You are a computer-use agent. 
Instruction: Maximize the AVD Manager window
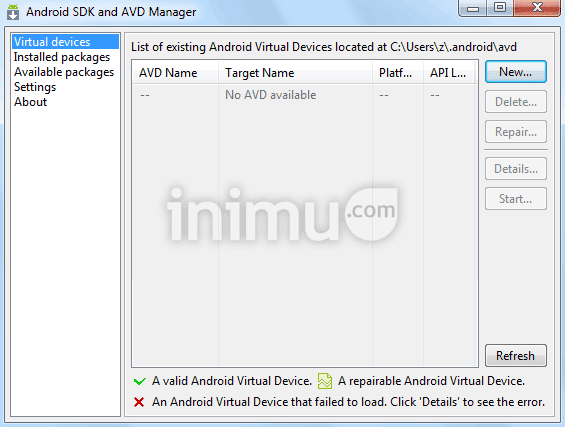tap(500, 8)
